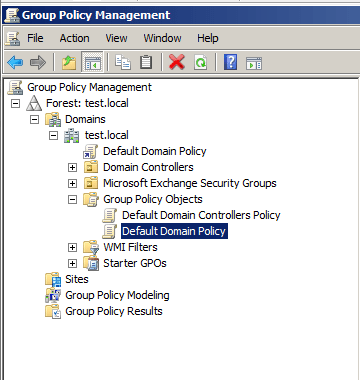This screenshot has width=360, height=380.
Task: Click the gray Forward arrow in toolbar
Action: click(x=38, y=62)
